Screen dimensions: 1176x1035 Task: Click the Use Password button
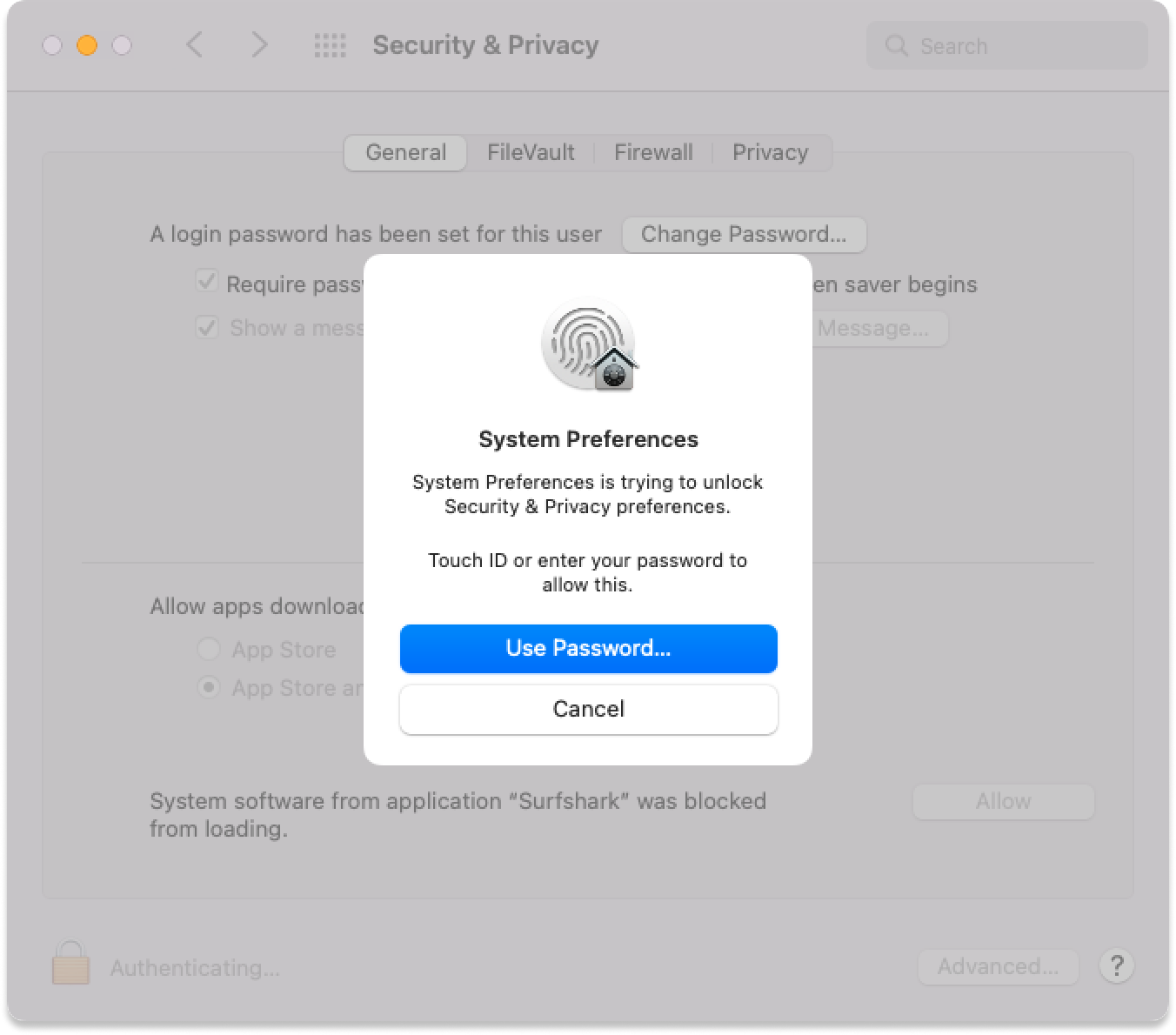(588, 648)
